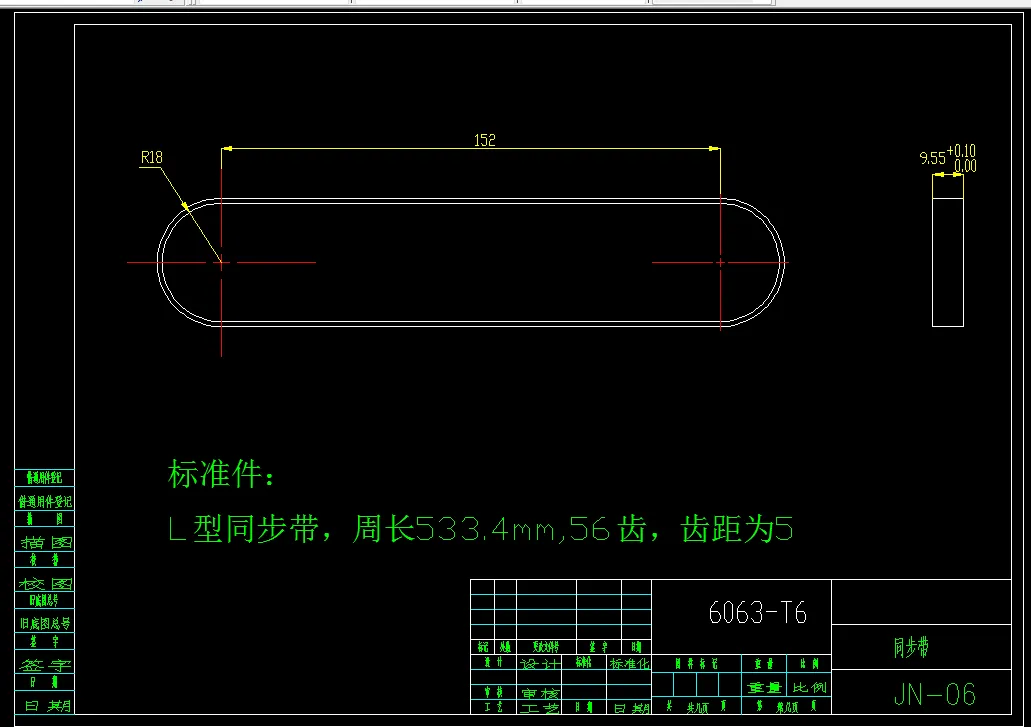Click the 比例 cell in title block
Viewport: 1031px width, 727px height.
[809, 688]
